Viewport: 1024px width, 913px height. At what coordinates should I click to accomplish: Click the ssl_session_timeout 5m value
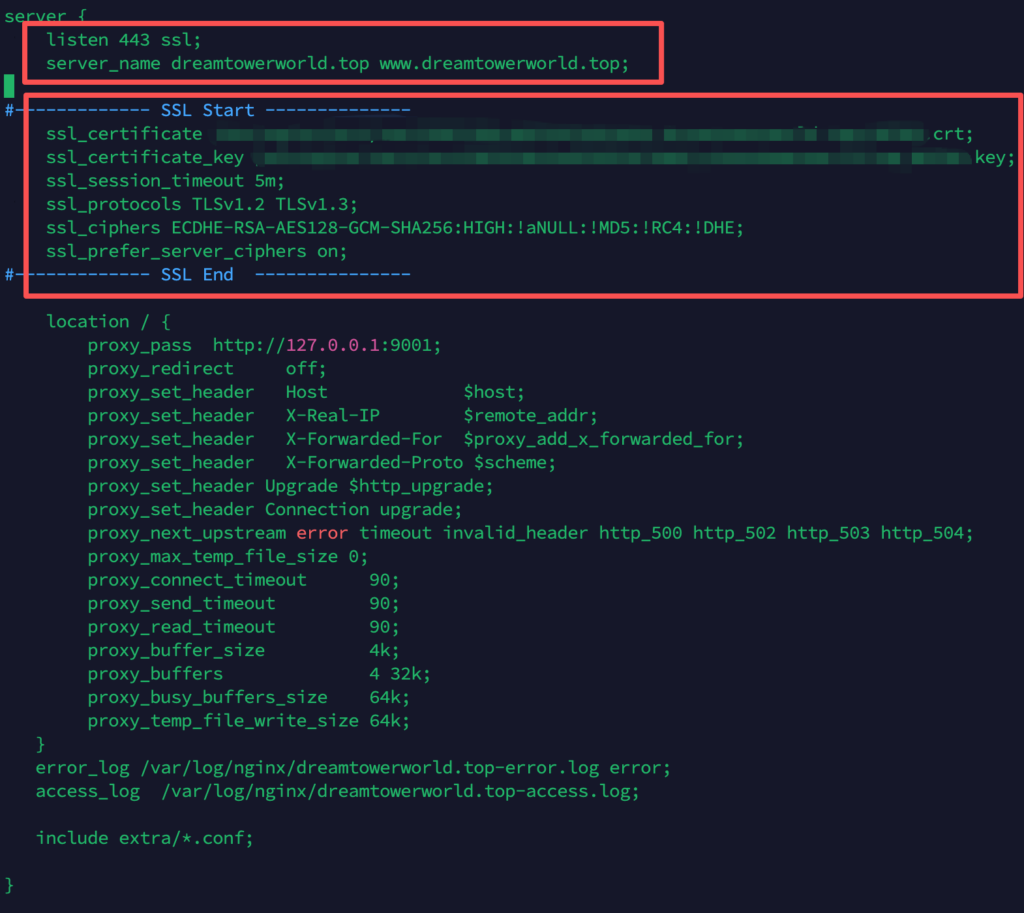[269, 181]
